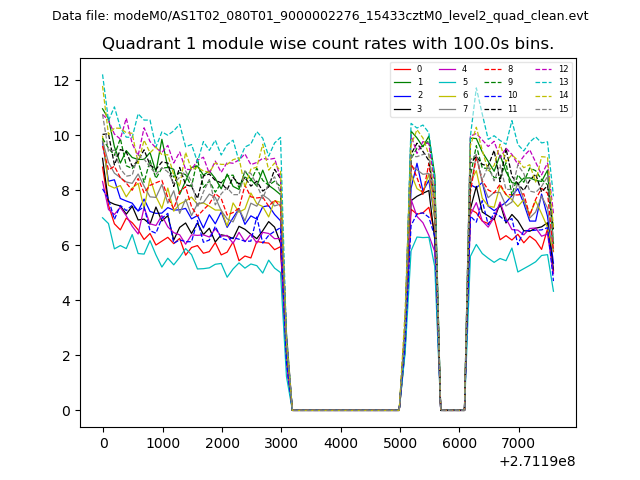Click the green dashed legend line for module 9
Viewport: 640px width, 480px height.
pos(494,82)
